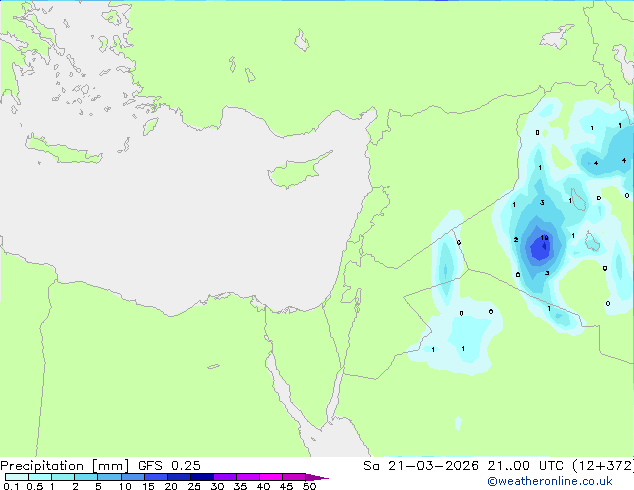634x490 pixels.
Task: Click the '(12+372)' forecast run text
Action: point(602,466)
